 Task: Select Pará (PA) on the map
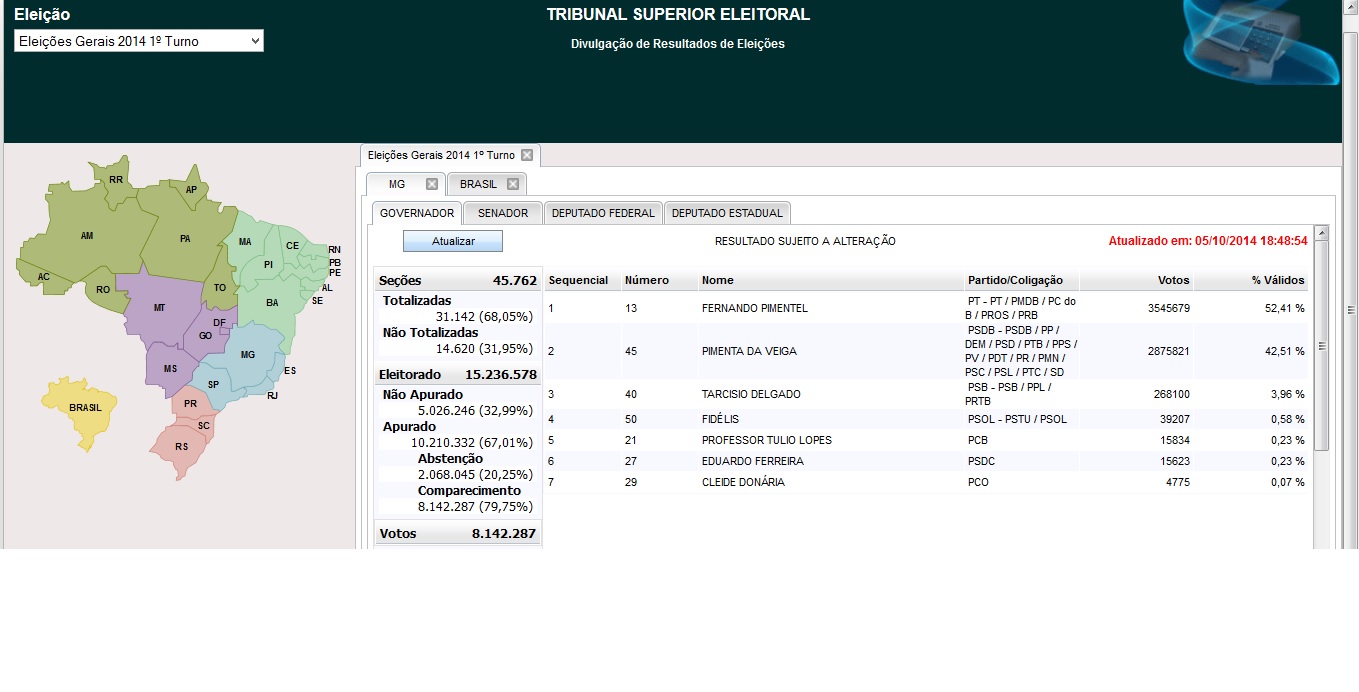(185, 239)
